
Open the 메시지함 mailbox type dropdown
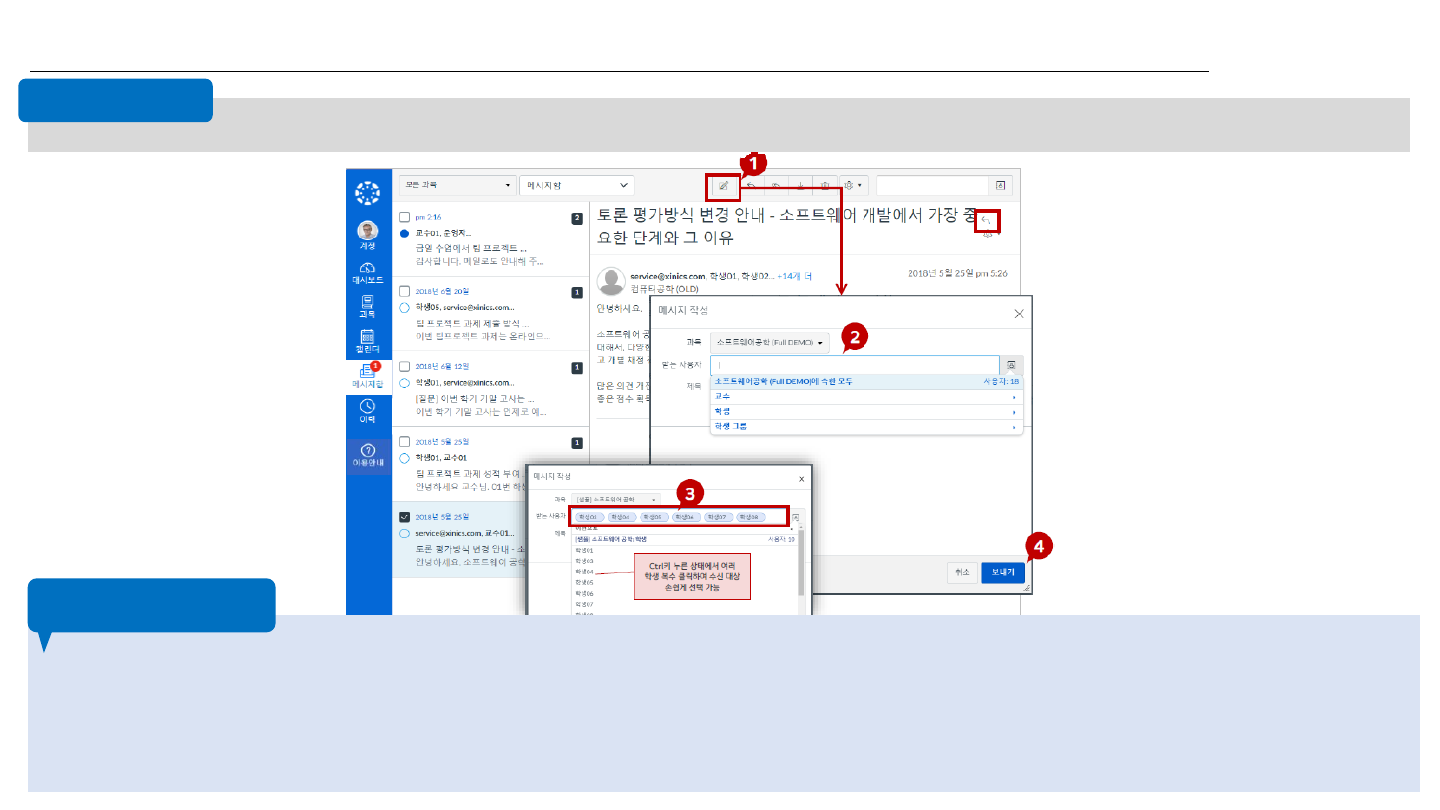point(577,185)
